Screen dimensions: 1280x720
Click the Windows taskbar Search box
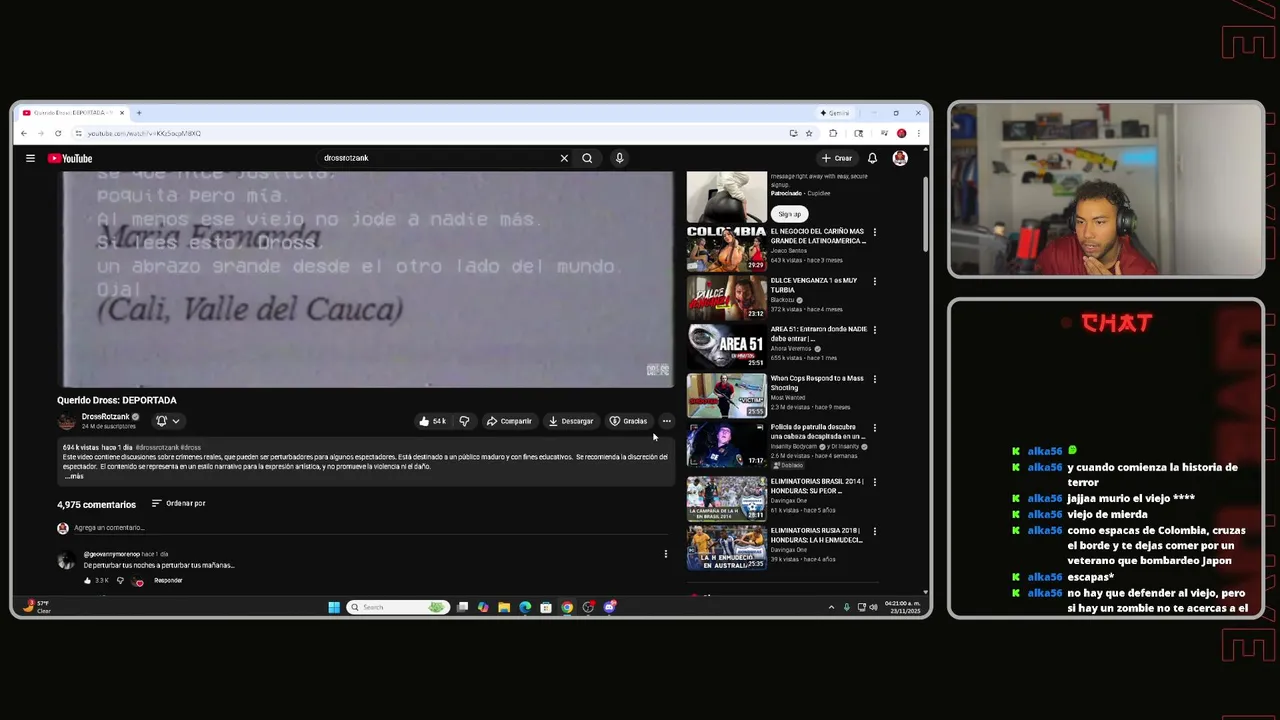396,607
